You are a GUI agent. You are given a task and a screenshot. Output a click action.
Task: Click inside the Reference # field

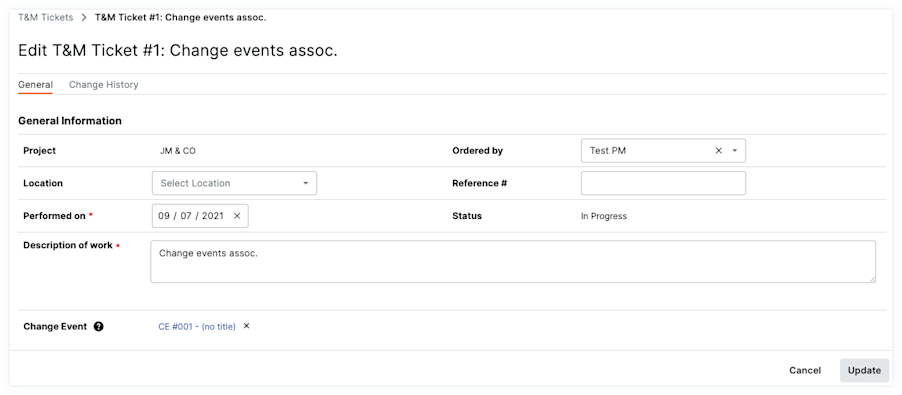663,183
